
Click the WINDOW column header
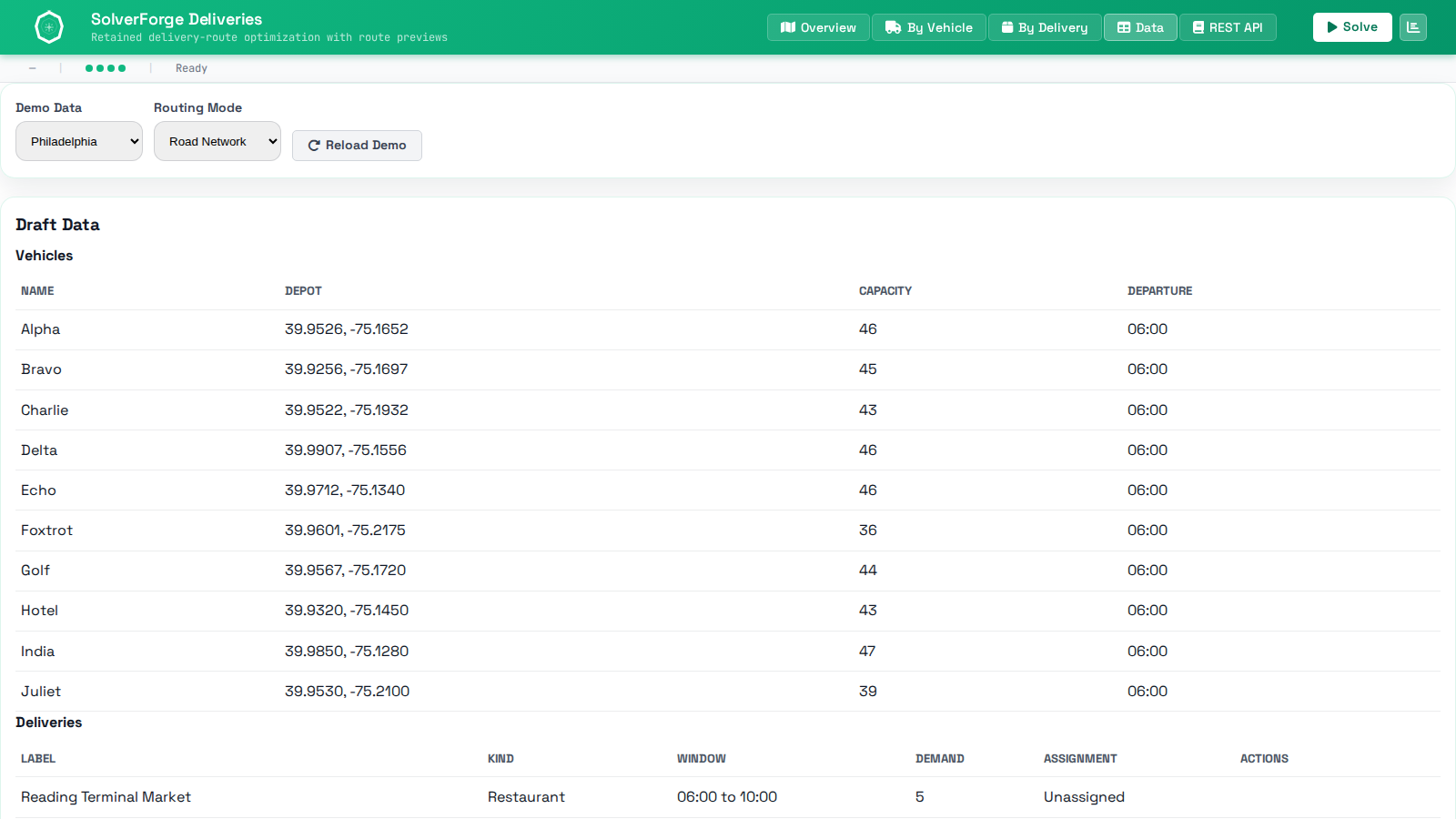pyautogui.click(x=702, y=759)
